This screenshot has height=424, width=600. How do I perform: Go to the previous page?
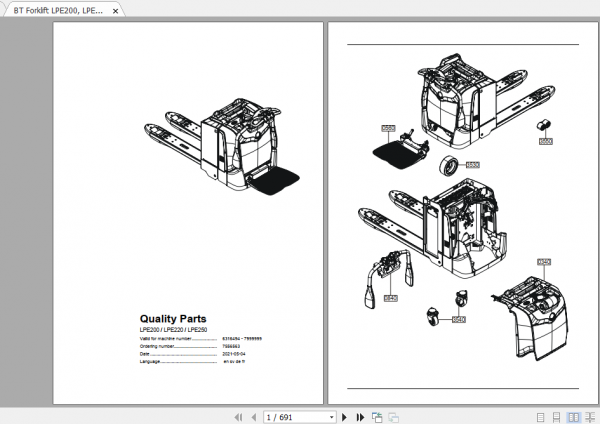tap(254, 417)
